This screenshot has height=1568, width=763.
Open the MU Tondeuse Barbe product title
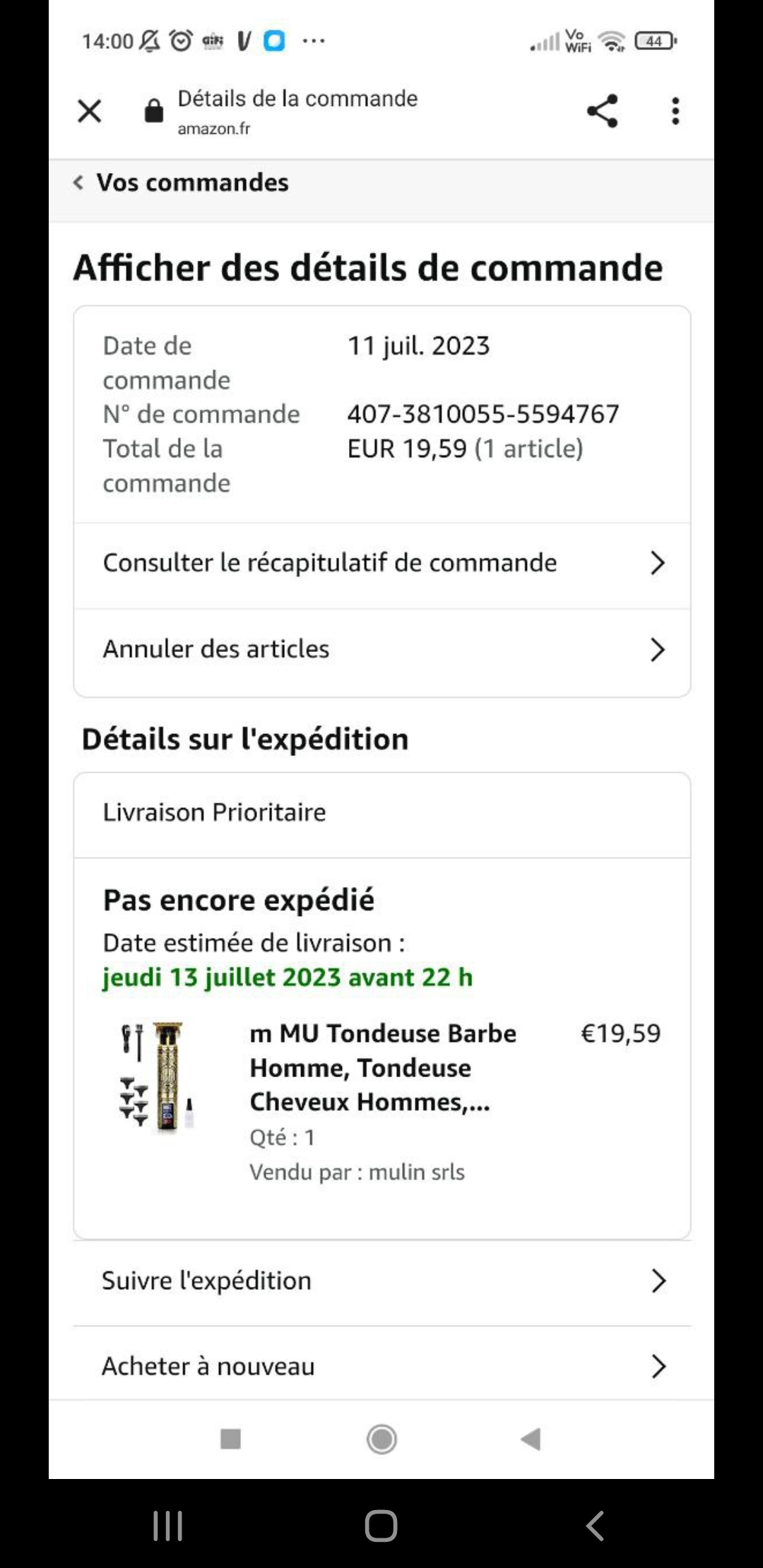383,1067
